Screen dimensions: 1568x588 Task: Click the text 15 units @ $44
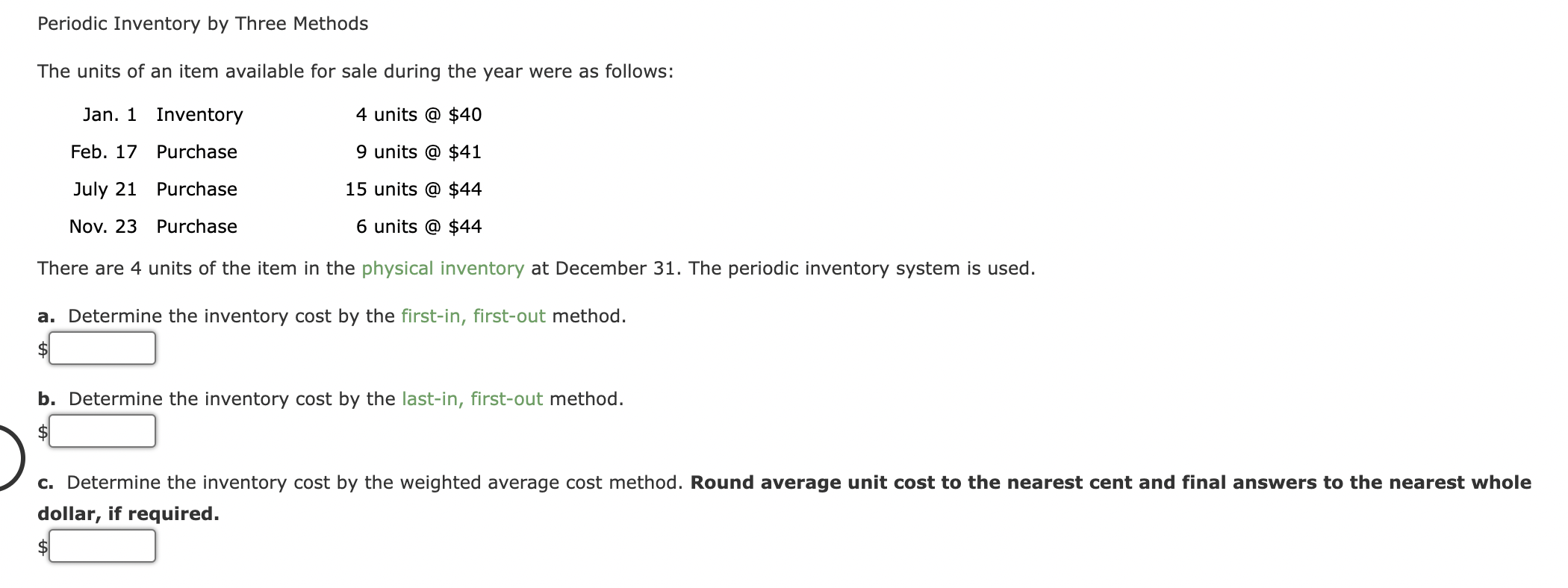[x=413, y=189]
